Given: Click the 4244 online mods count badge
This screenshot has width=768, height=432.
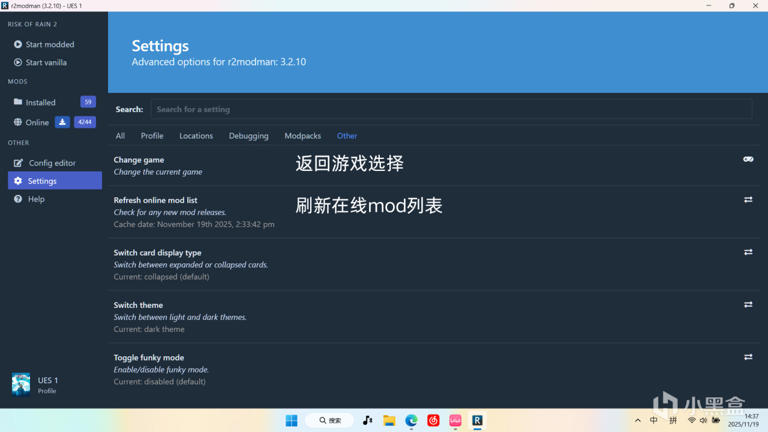Looking at the screenshot, I should [x=85, y=122].
